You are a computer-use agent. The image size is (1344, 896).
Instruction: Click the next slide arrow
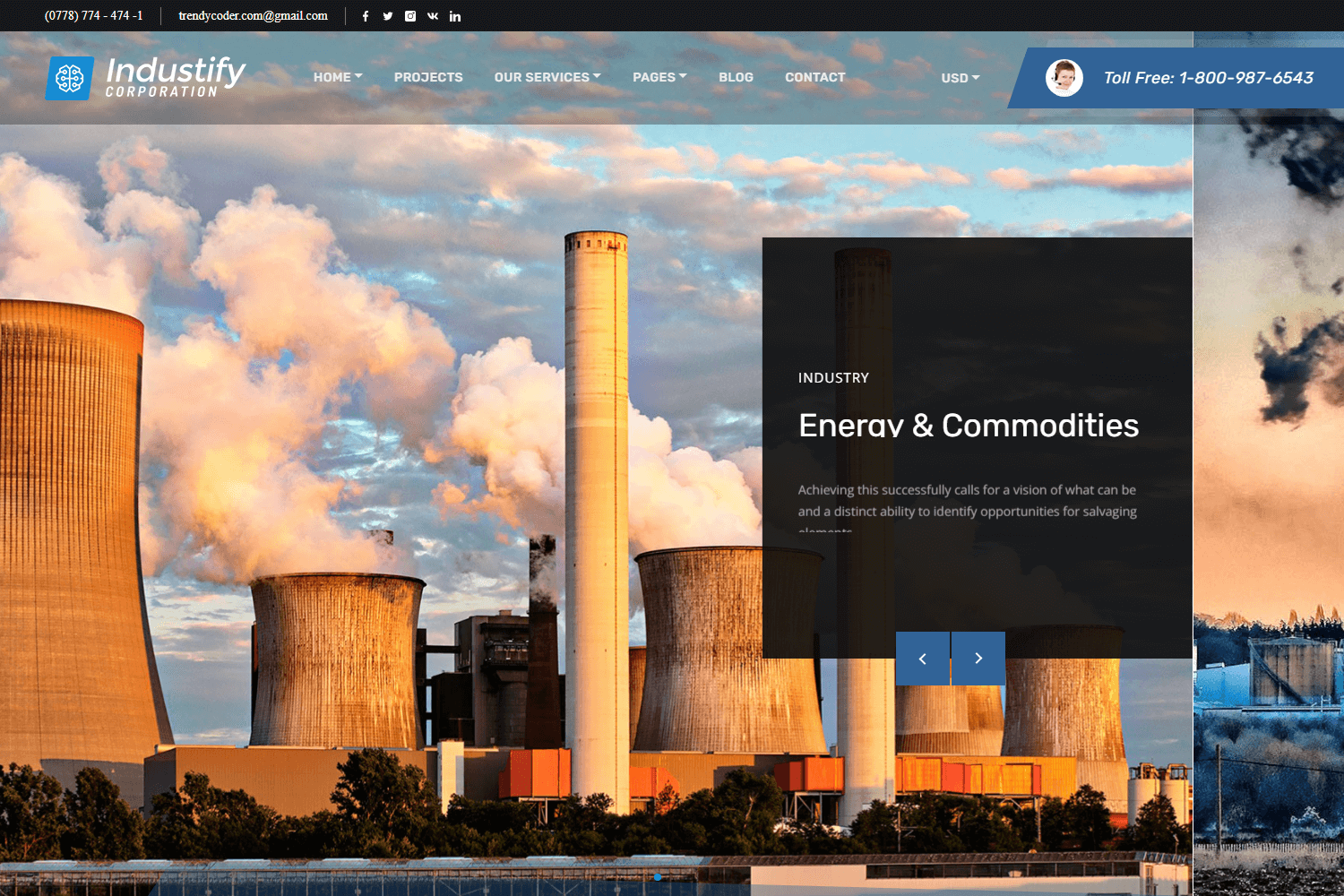tap(978, 658)
